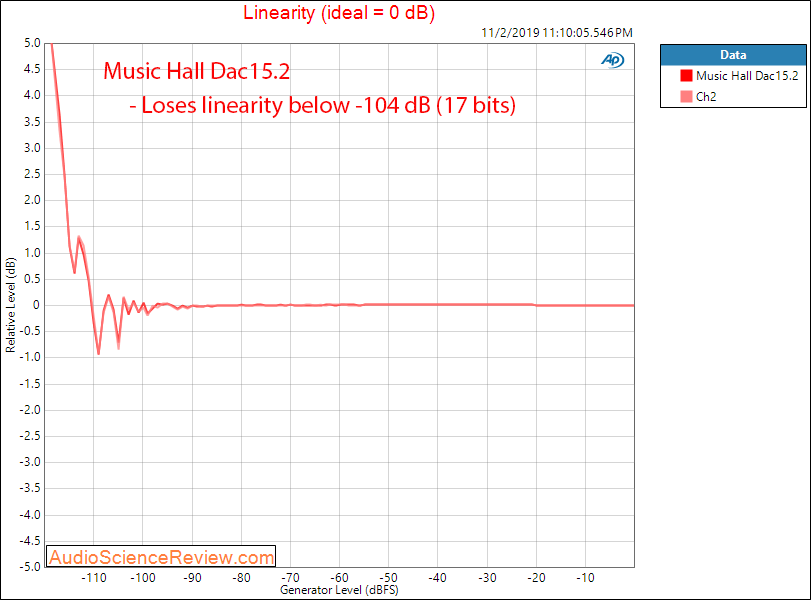Click the Data legend header
Image resolution: width=811 pixels, height=600 pixels.
pos(733,55)
